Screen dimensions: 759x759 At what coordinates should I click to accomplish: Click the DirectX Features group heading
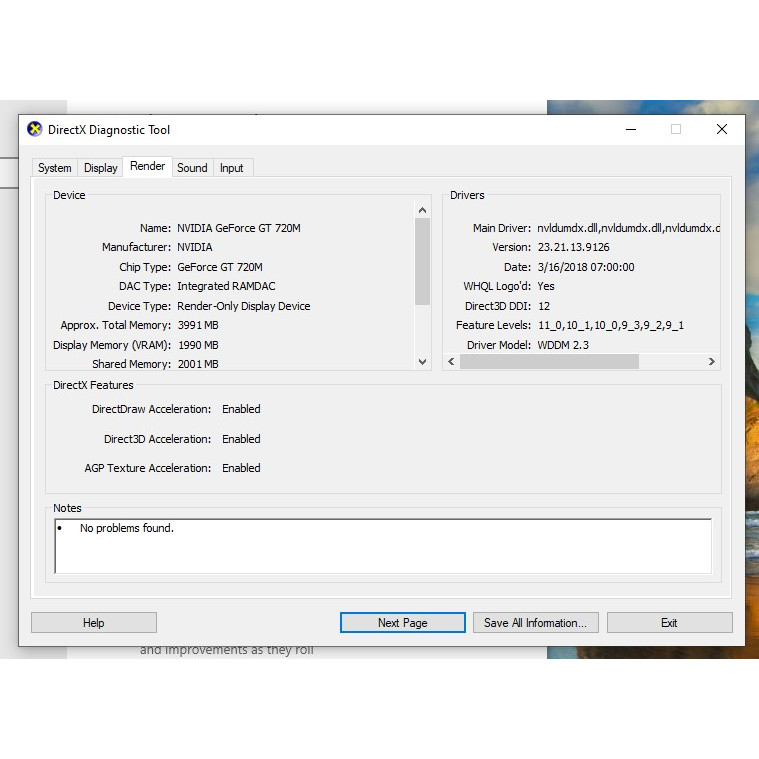click(x=93, y=385)
